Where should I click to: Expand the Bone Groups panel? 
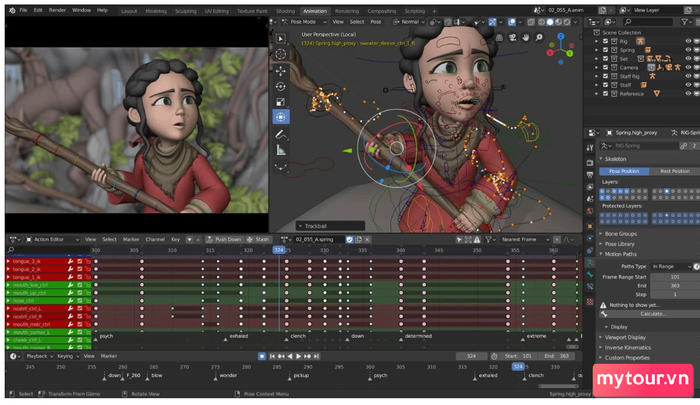click(621, 234)
